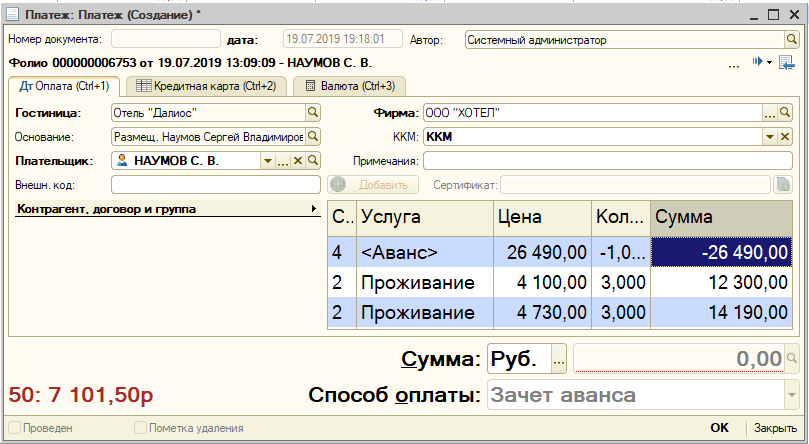Open author lookup magnifier icon
The height and width of the screenshot is (444, 809).
coord(791,40)
